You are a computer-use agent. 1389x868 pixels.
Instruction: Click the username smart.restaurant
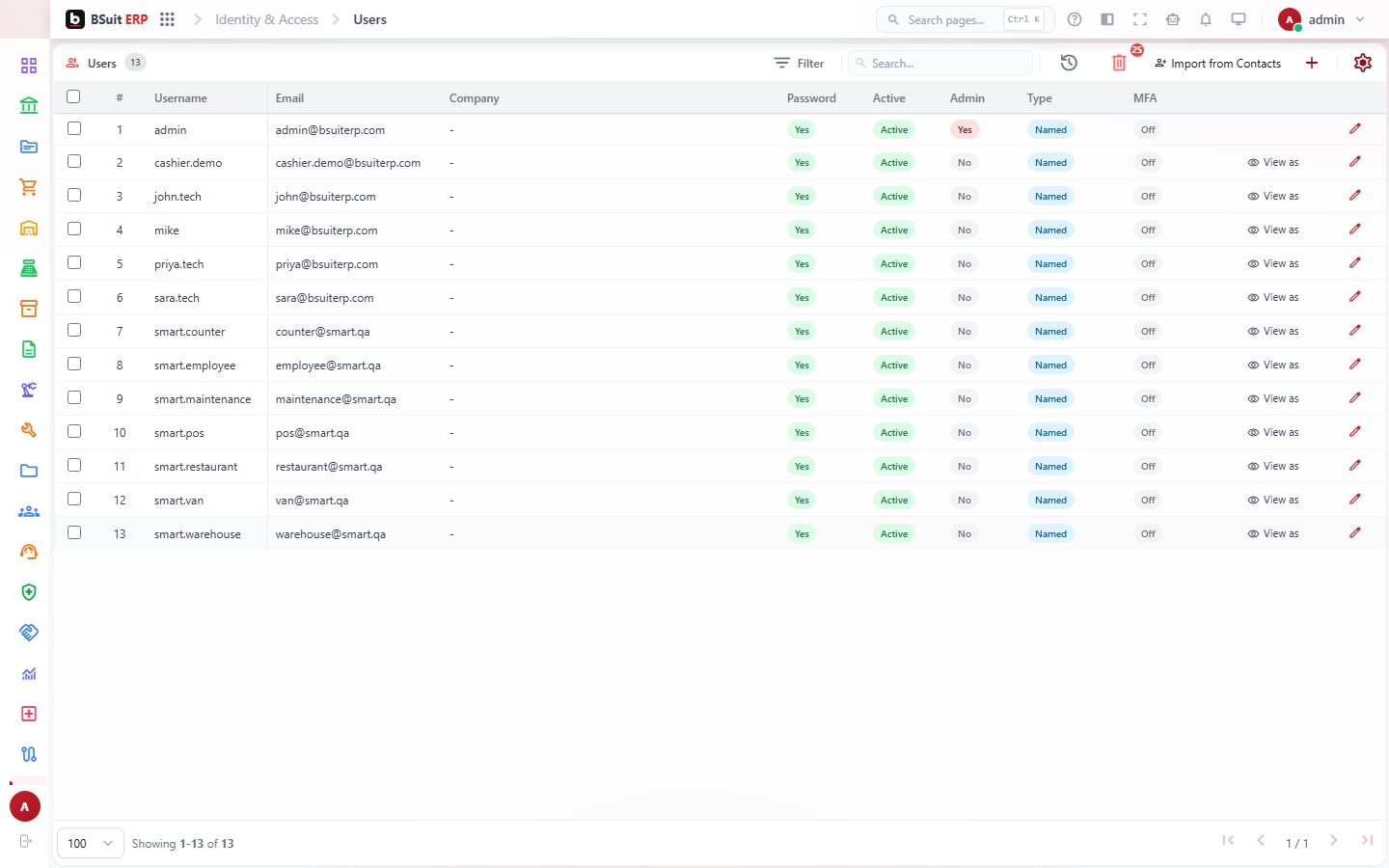(196, 467)
